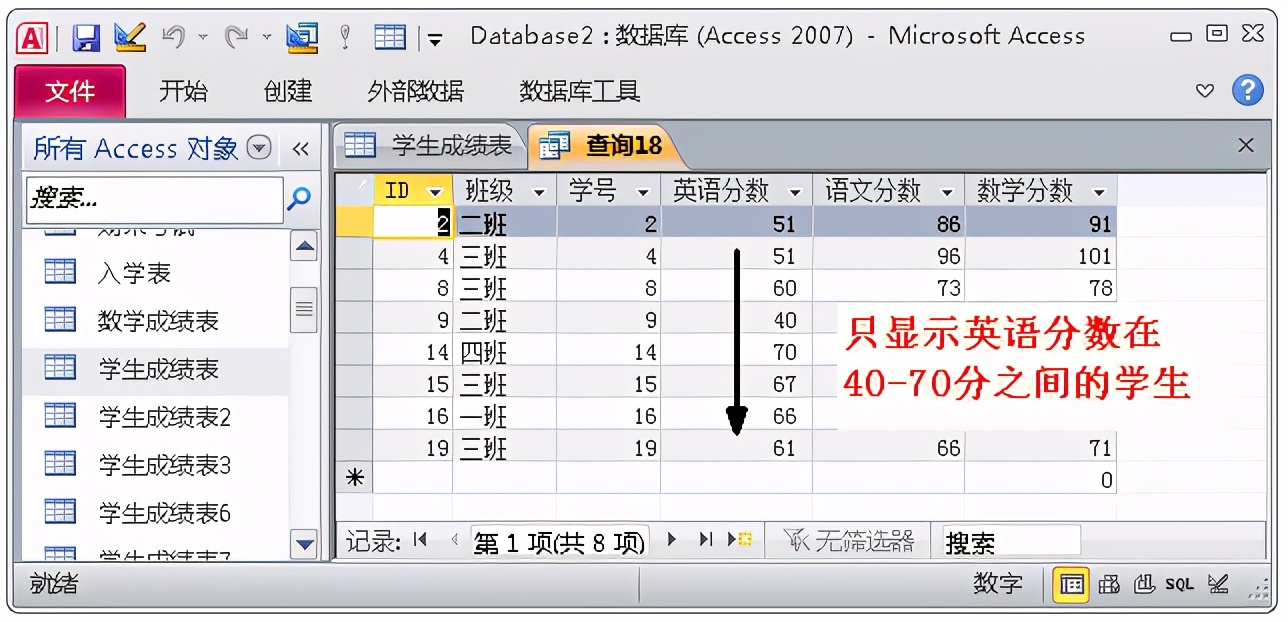This screenshot has width=1288, height=622.
Task: Open PivotTable view from the status bar
Action: click(x=1110, y=585)
